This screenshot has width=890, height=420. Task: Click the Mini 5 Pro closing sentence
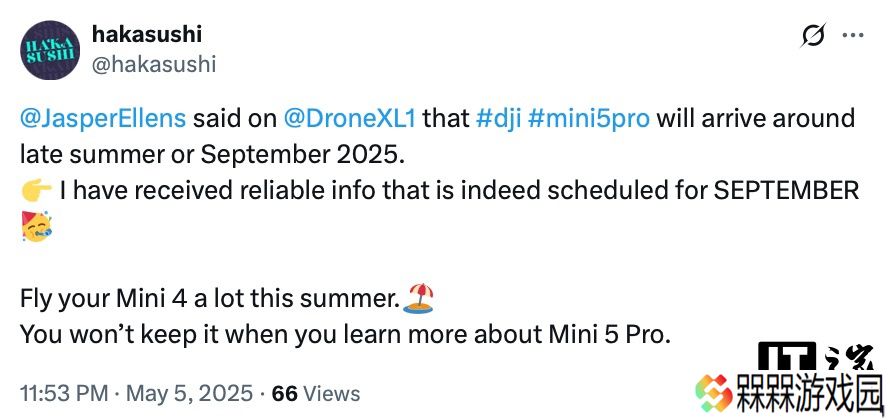[x=346, y=335]
